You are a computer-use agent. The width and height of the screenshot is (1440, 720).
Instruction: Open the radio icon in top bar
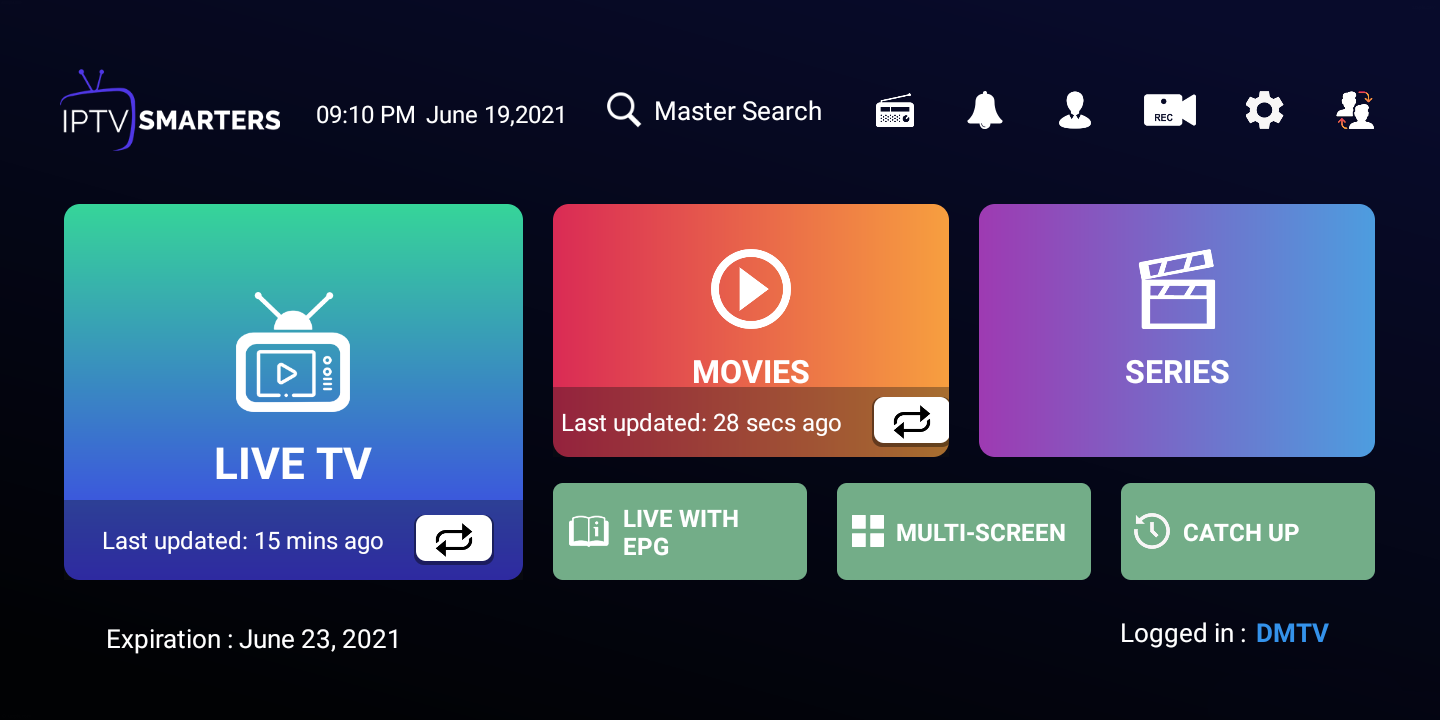[894, 111]
